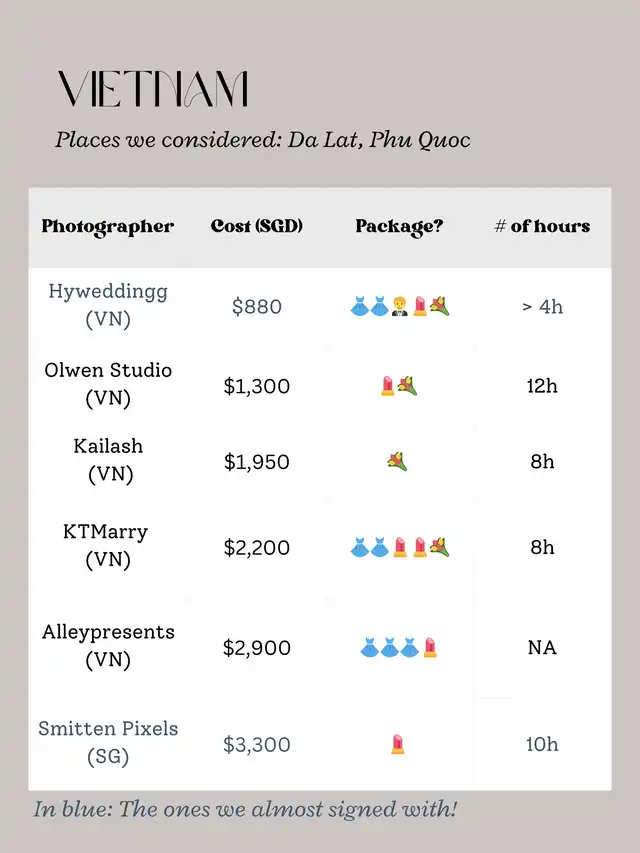The height and width of the screenshot is (853, 640).
Task: Click the bouquet emoji in Kailash row
Action: click(x=397, y=461)
